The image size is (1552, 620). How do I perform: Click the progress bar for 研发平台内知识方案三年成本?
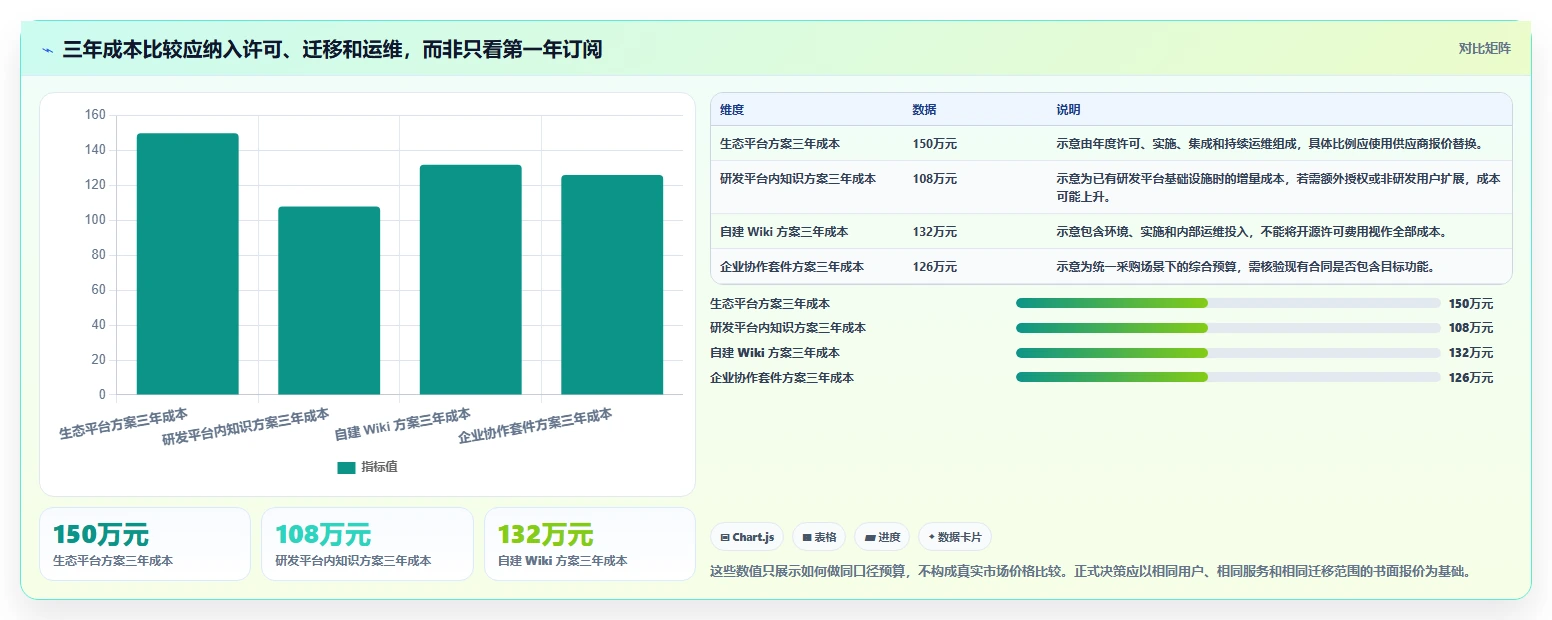(1228, 328)
